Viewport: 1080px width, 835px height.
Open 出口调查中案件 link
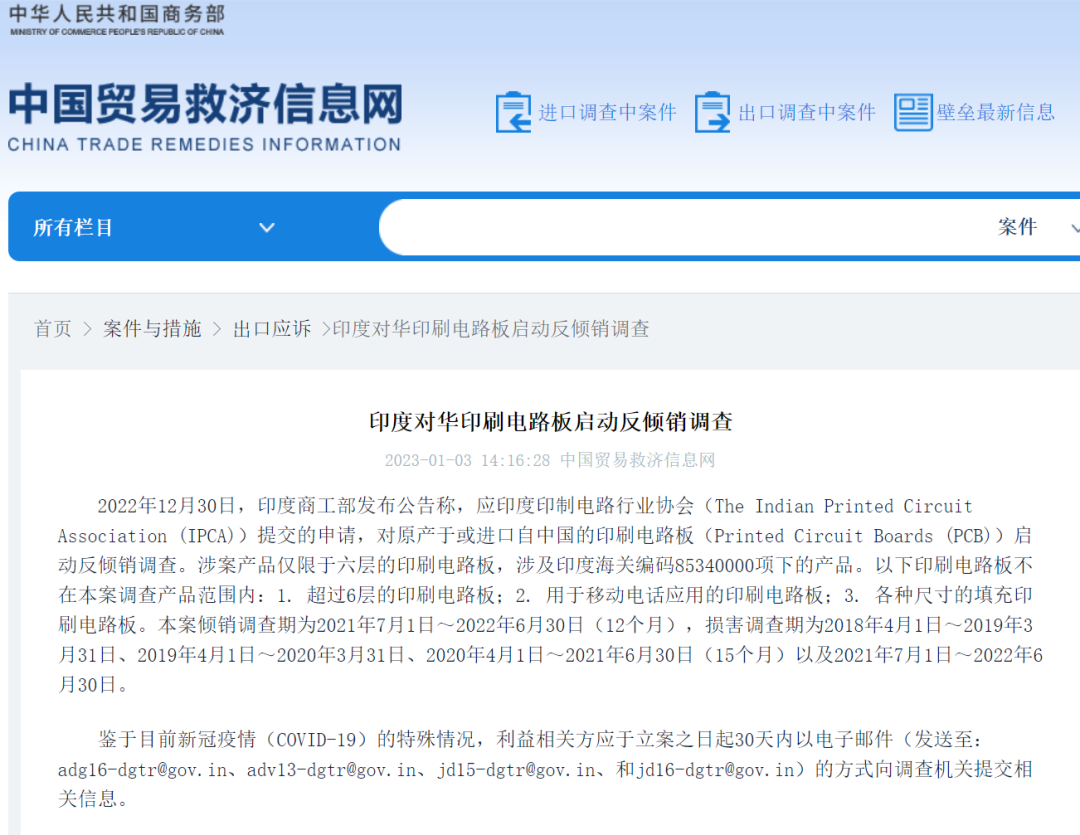tap(807, 112)
